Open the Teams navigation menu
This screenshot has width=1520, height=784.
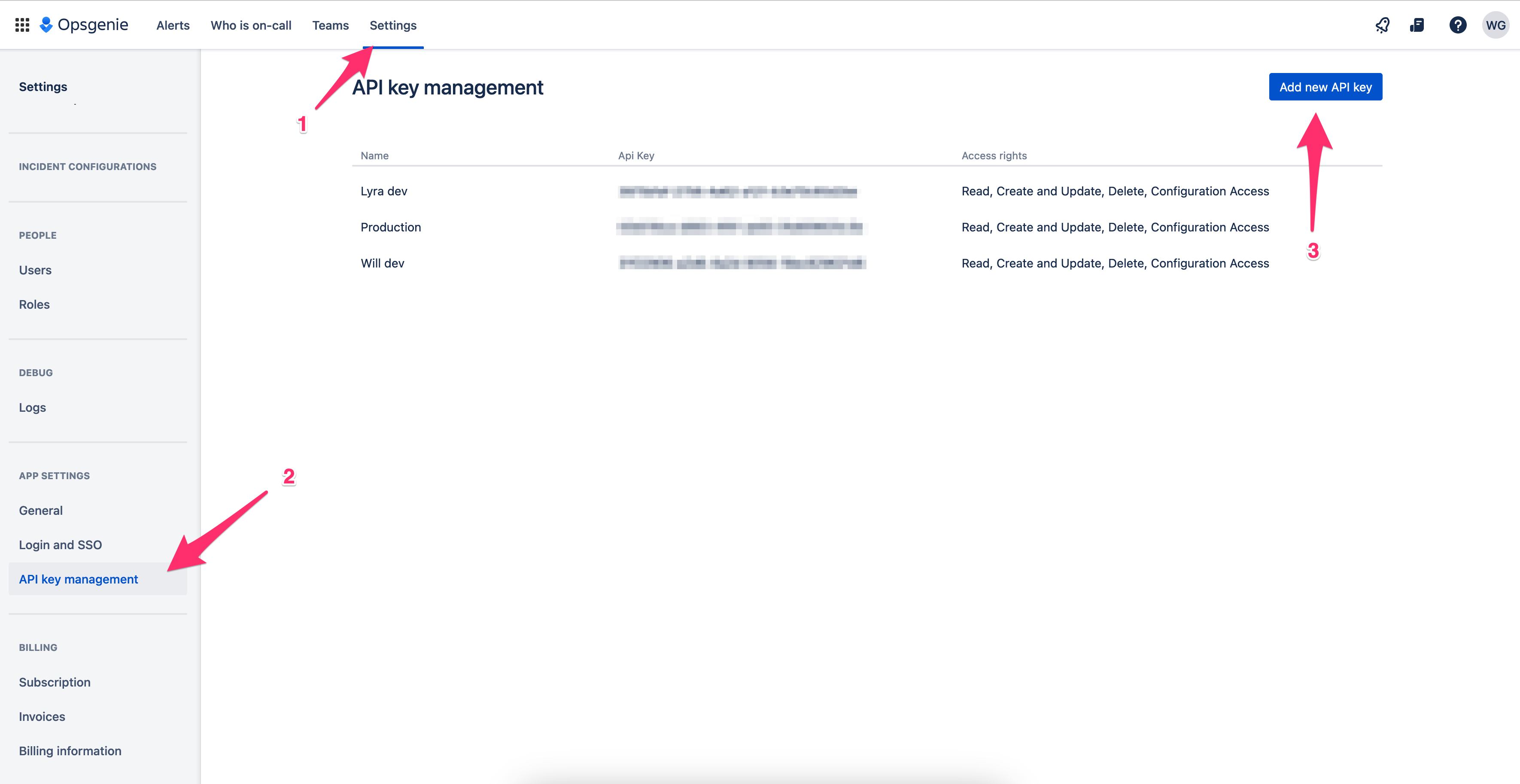330,24
